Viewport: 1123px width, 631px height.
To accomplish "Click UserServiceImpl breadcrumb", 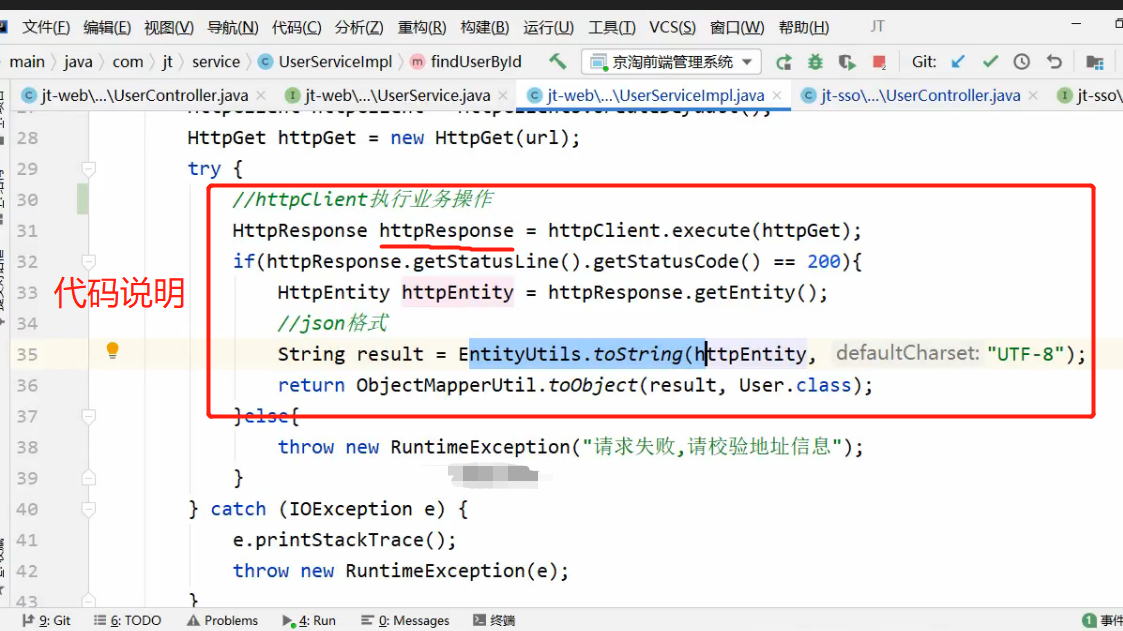I will [x=326, y=62].
